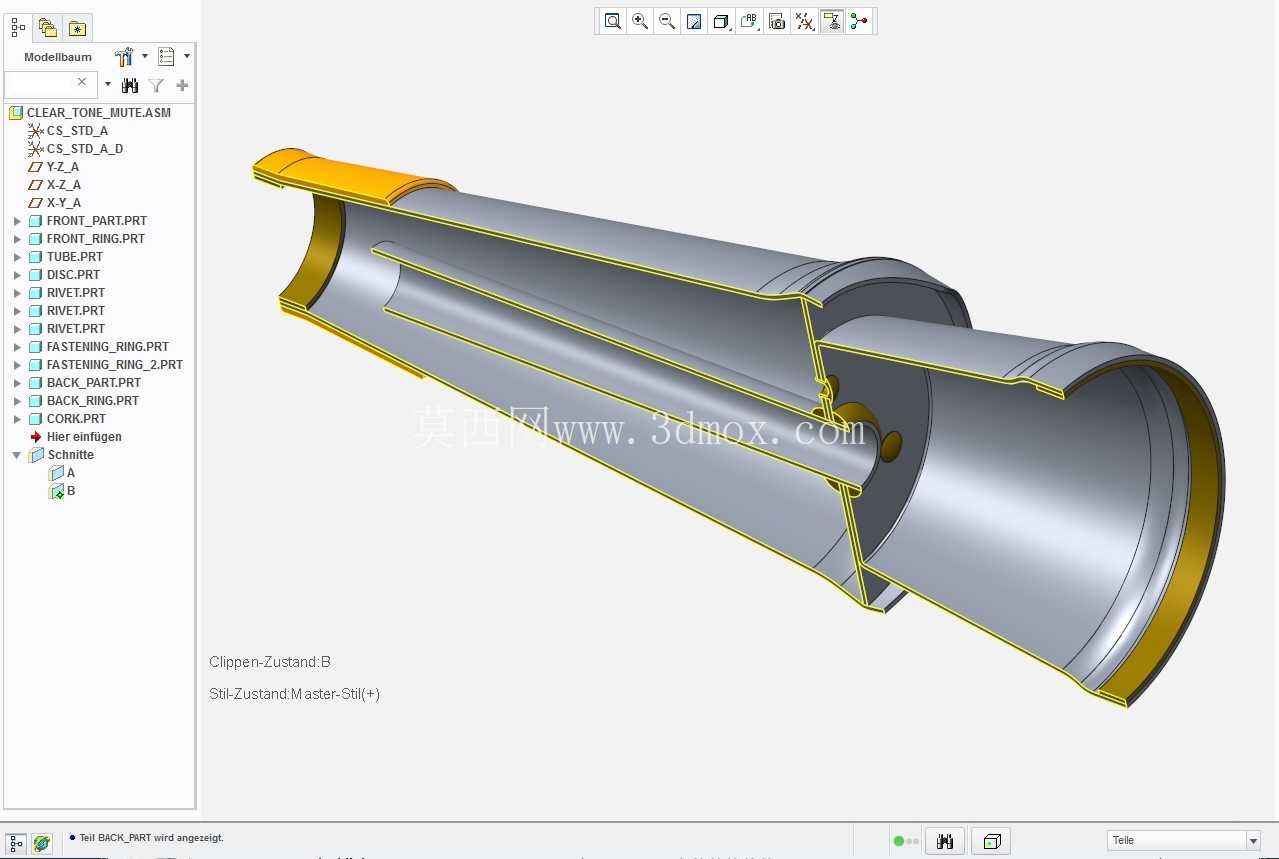Switch to the Model Tree tab icon

(x=18, y=27)
